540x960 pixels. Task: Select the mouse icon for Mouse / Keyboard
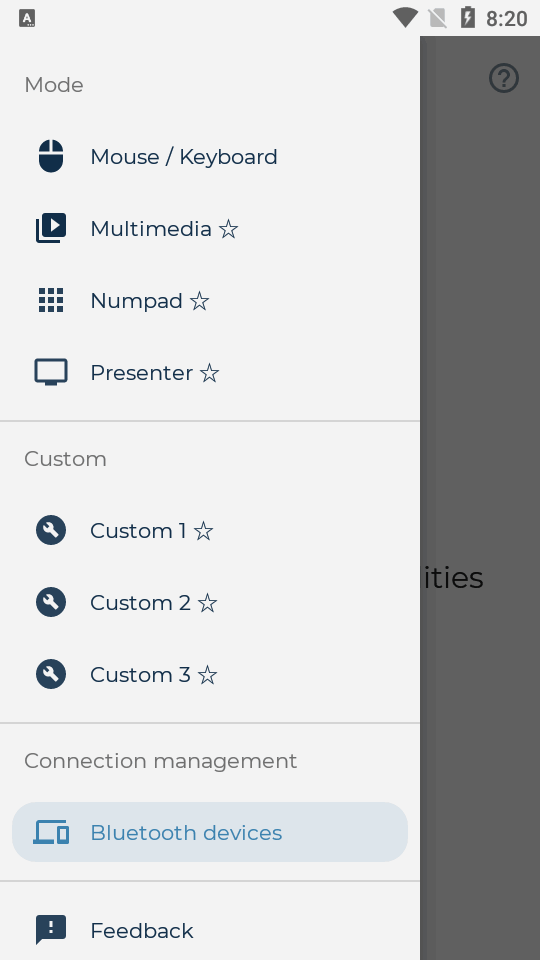(x=51, y=156)
